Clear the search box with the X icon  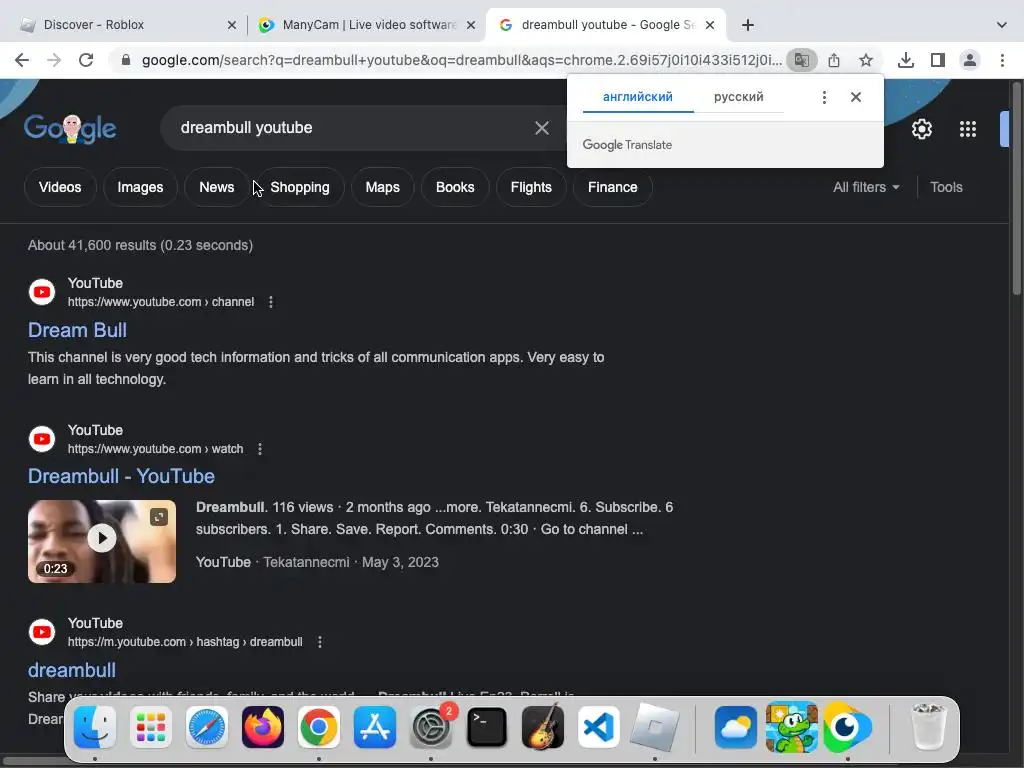[541, 128]
